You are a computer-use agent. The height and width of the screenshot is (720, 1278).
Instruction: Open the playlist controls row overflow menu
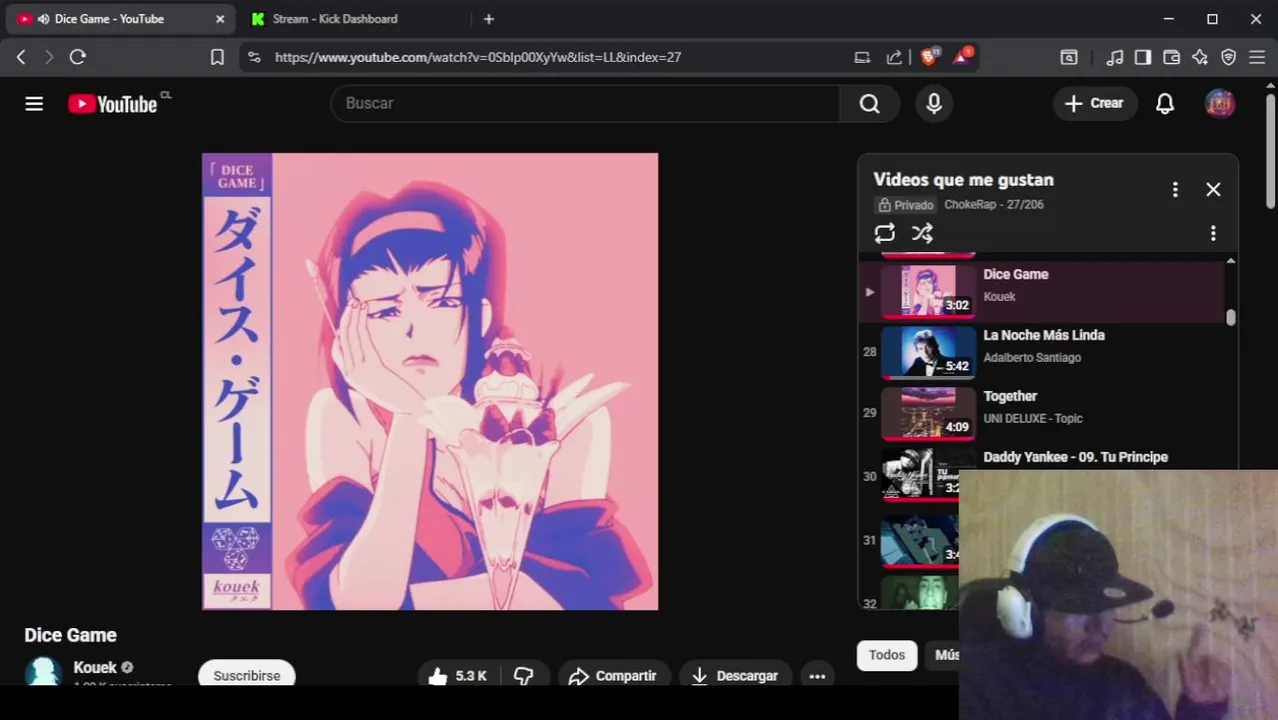coord(1213,233)
